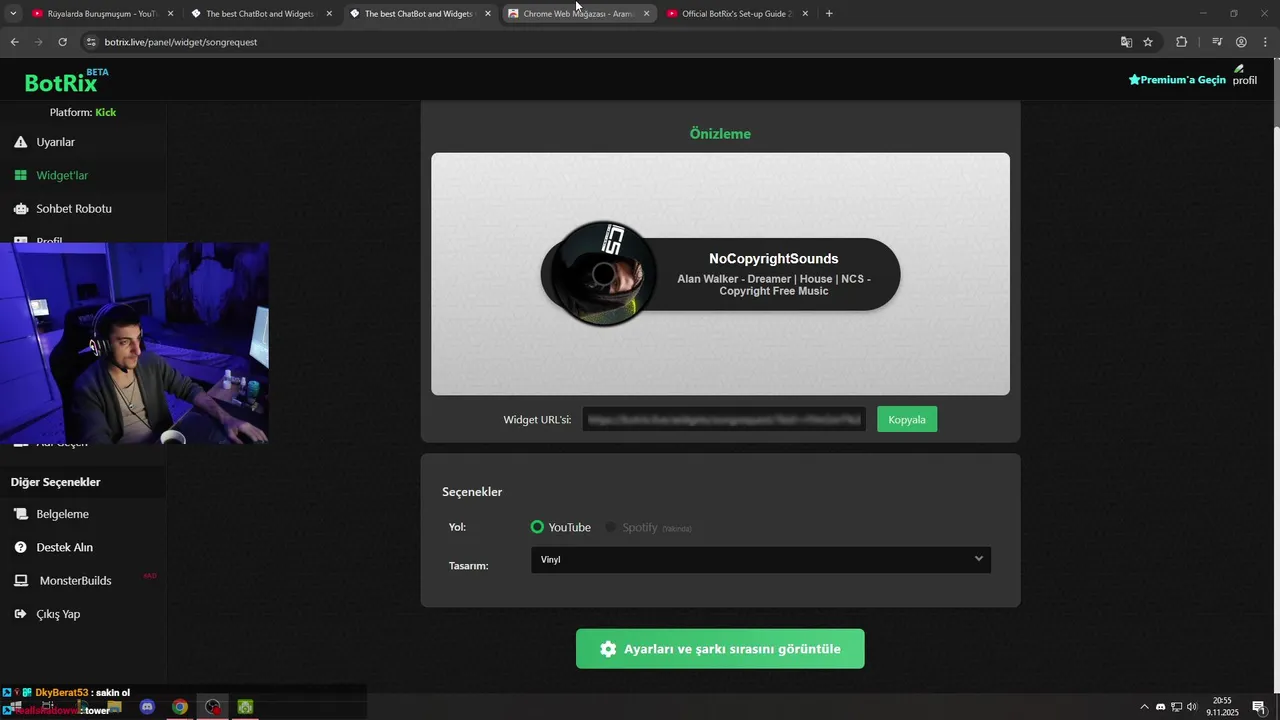
Task: Click the volume speaker tray icon
Action: (x=1192, y=707)
